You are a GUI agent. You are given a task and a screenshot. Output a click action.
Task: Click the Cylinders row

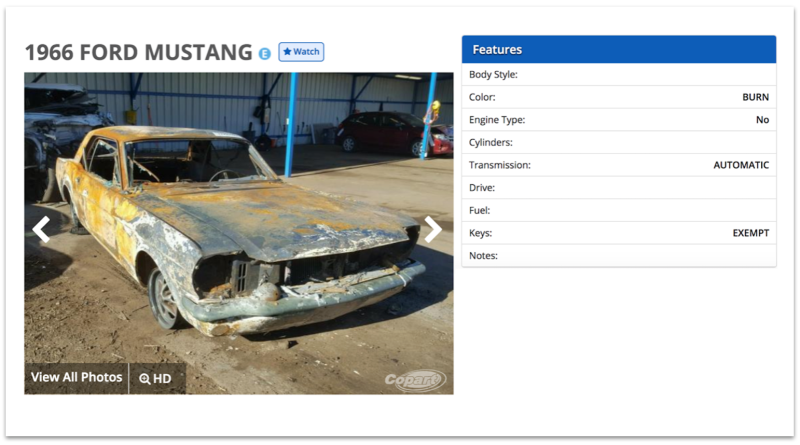click(619, 142)
